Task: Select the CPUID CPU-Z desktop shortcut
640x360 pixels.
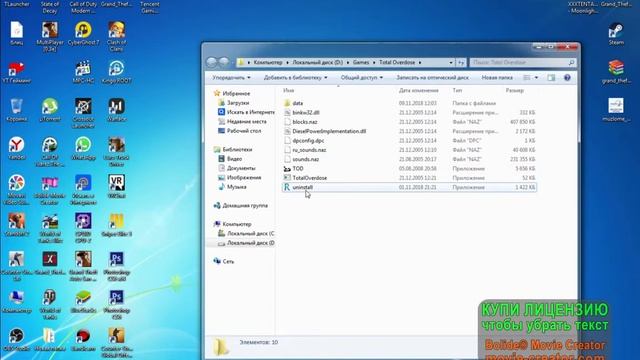Action: click(x=83, y=228)
